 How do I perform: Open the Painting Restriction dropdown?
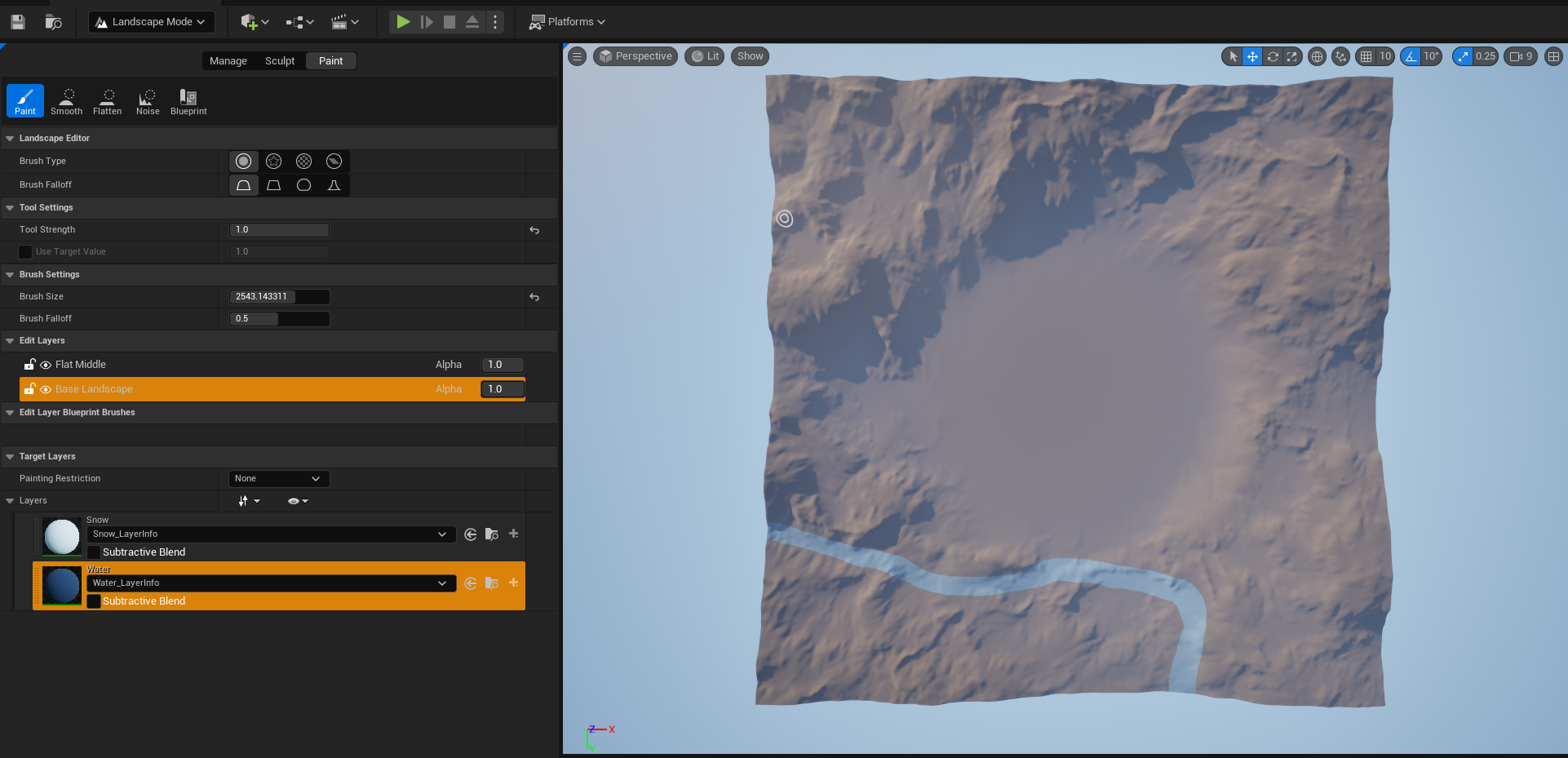278,479
